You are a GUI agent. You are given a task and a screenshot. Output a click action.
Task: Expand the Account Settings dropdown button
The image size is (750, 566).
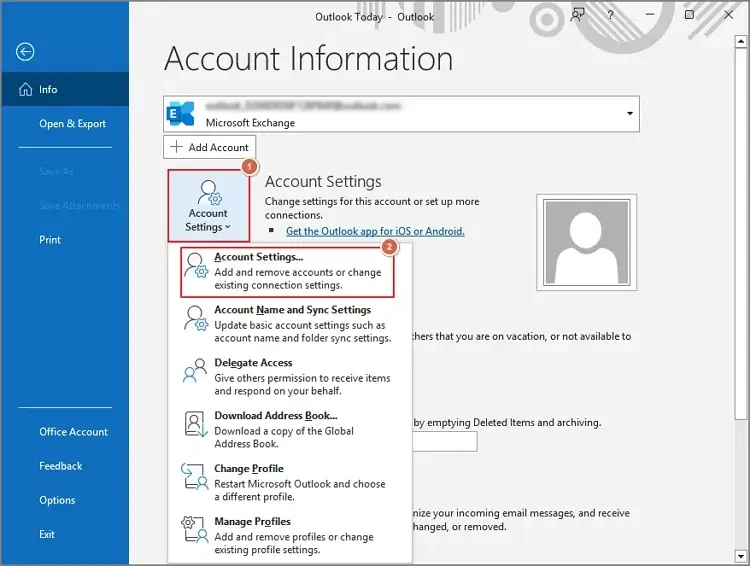(x=209, y=205)
